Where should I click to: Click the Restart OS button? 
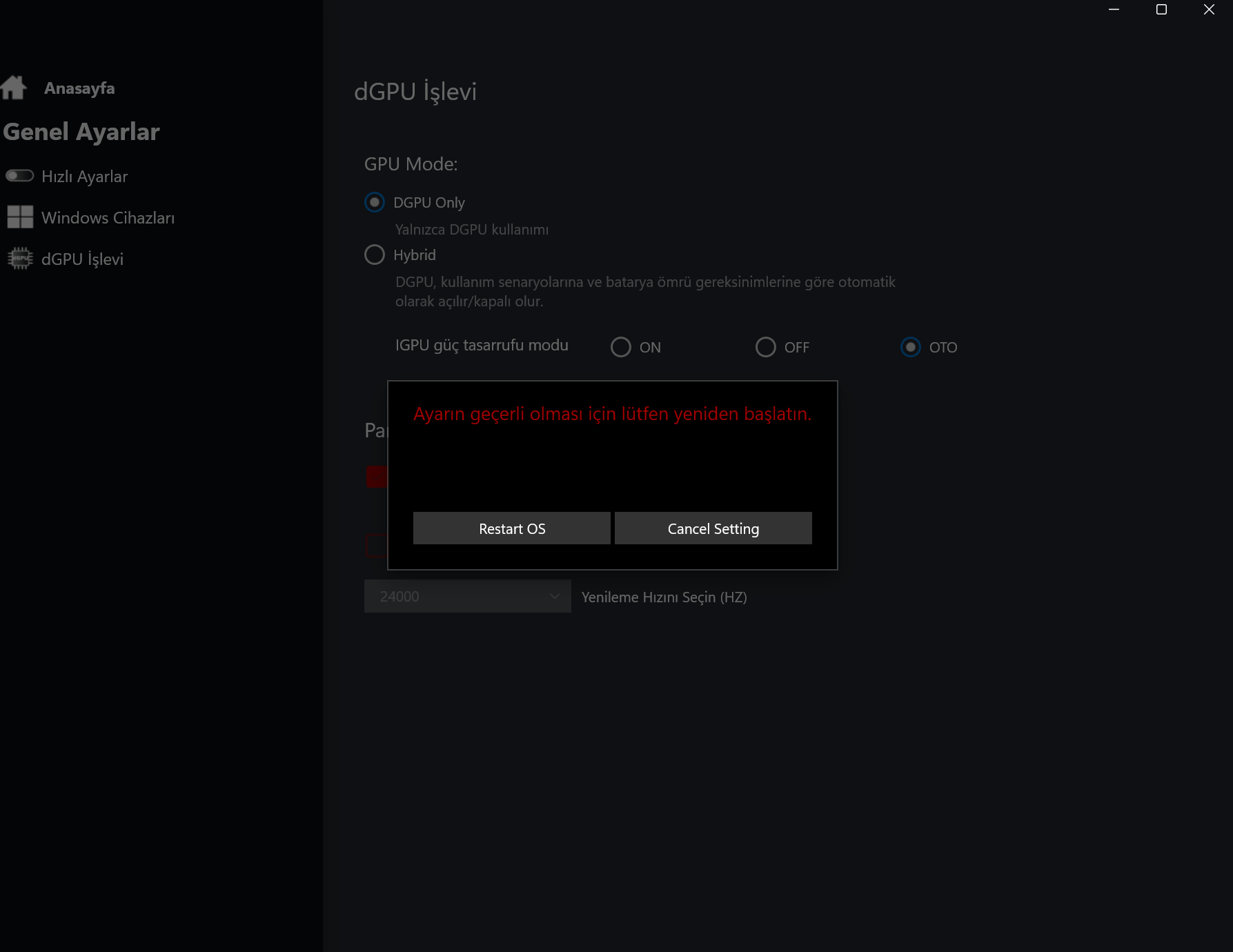pyautogui.click(x=512, y=528)
